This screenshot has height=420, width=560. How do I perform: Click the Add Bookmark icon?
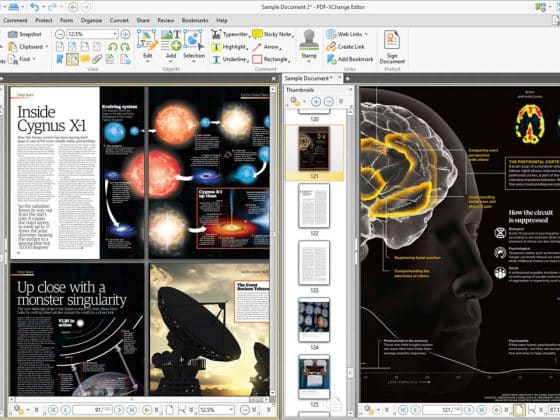click(331, 59)
